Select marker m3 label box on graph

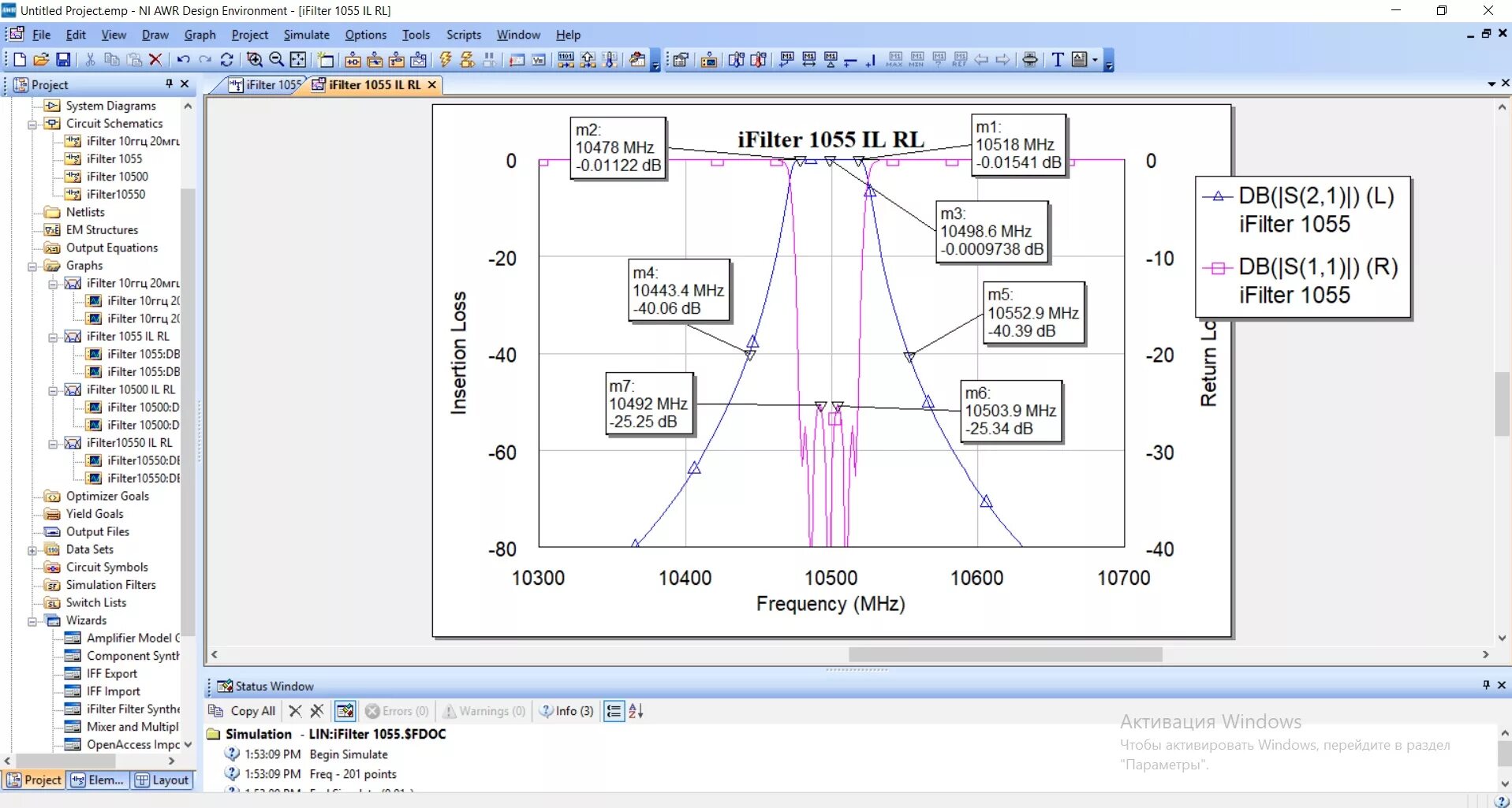click(x=992, y=232)
